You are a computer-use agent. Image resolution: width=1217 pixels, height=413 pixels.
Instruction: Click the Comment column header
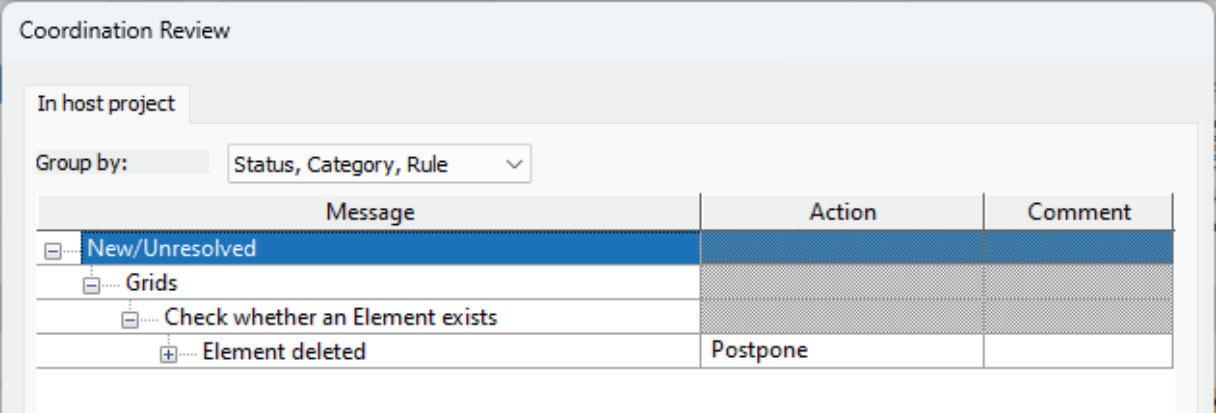(x=1077, y=212)
